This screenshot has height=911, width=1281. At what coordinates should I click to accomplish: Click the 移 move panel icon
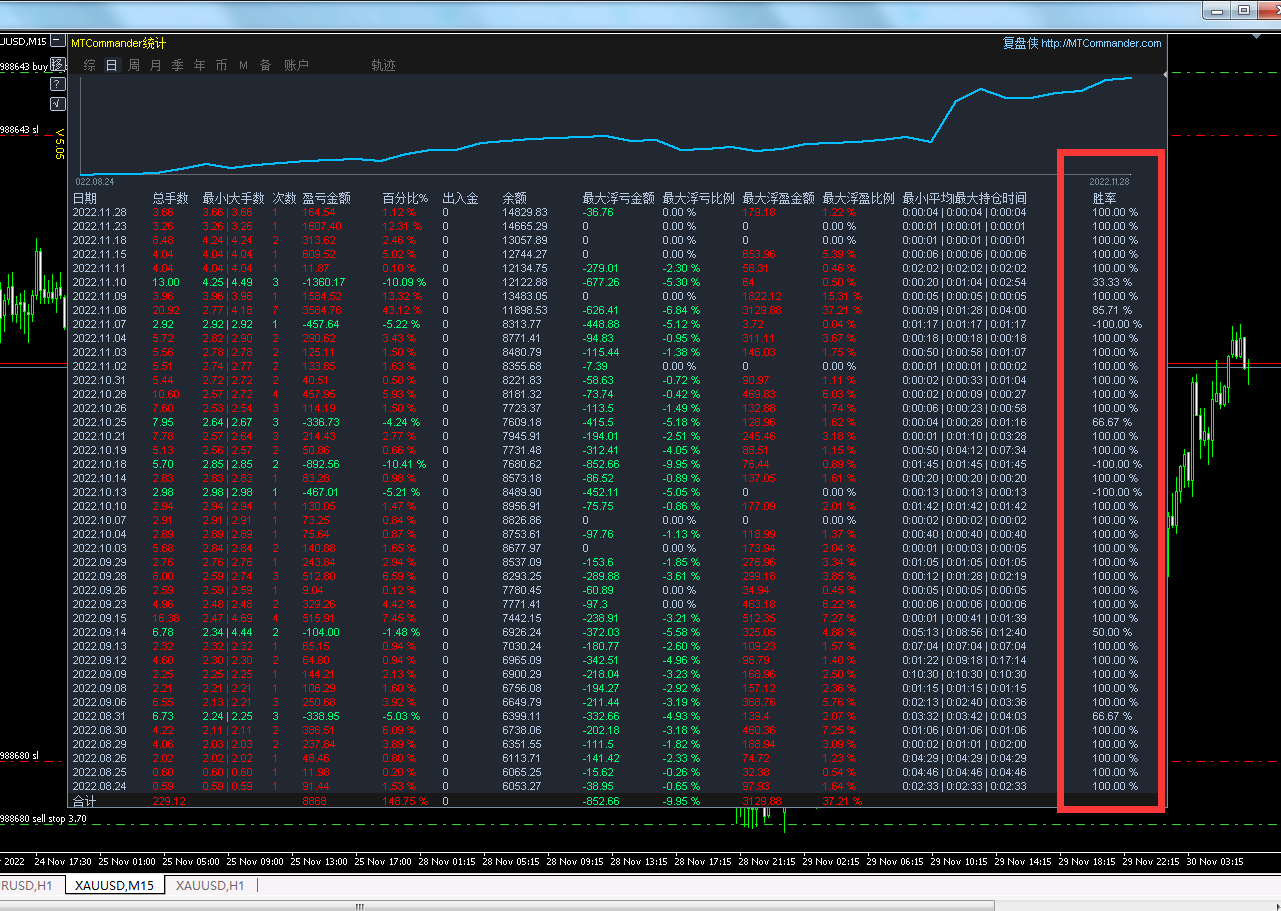(58, 65)
